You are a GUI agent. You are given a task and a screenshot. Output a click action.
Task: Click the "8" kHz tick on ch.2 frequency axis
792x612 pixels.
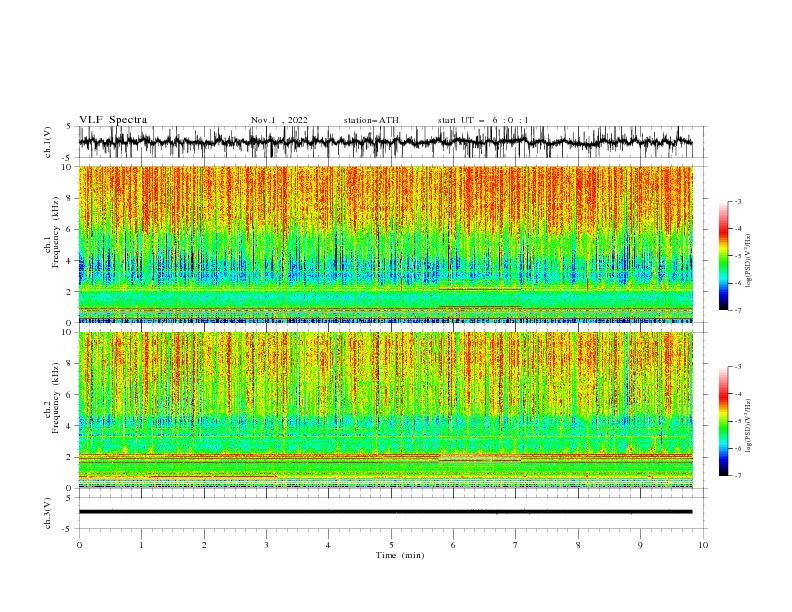tap(70, 363)
